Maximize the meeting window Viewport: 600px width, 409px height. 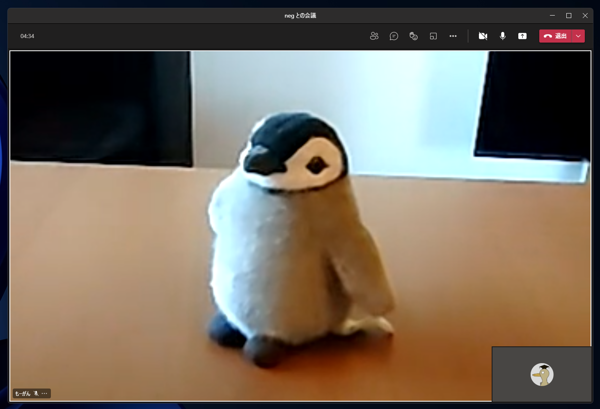click(x=569, y=16)
